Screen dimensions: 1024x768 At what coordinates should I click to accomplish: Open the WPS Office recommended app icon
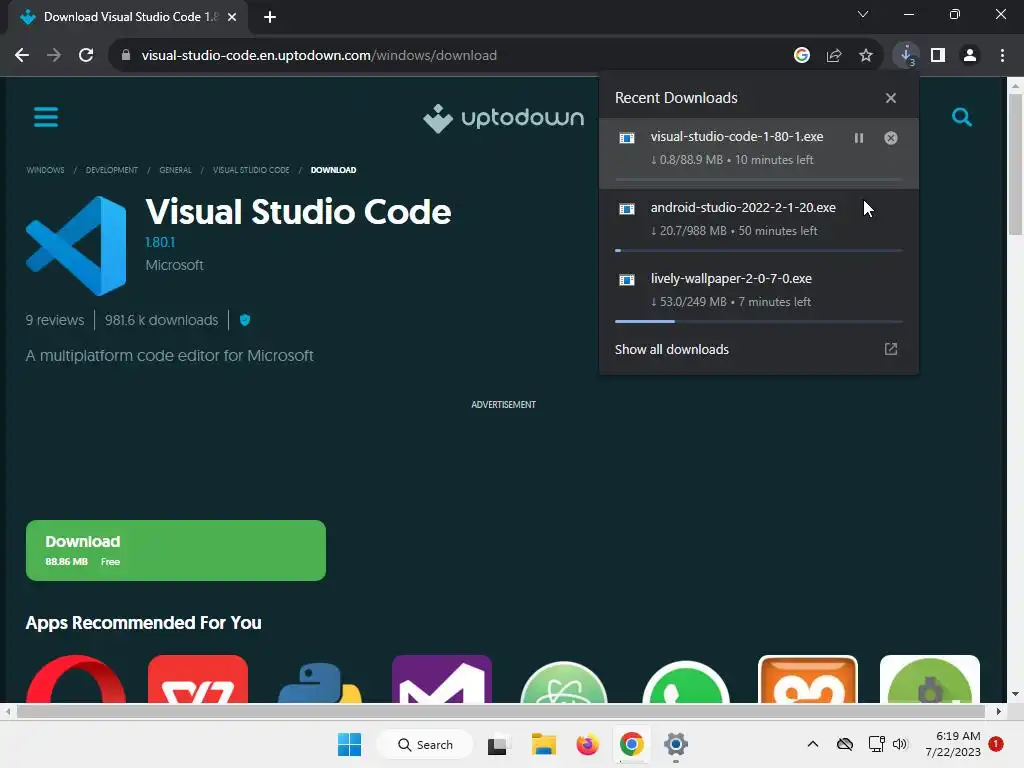(198, 679)
